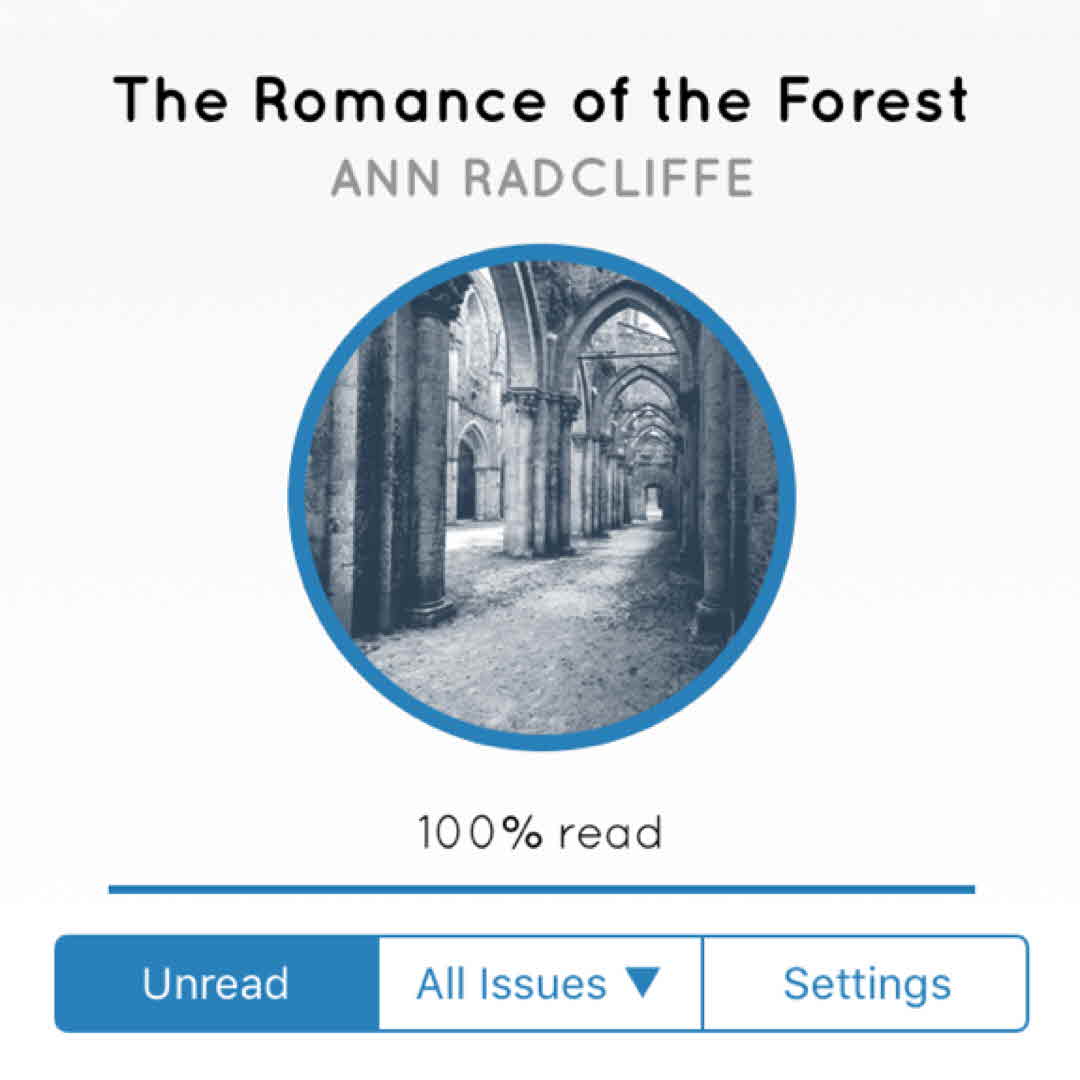Viewport: 1080px width, 1080px height.
Task: Click the title The Romance of the Forest
Action: [540, 98]
